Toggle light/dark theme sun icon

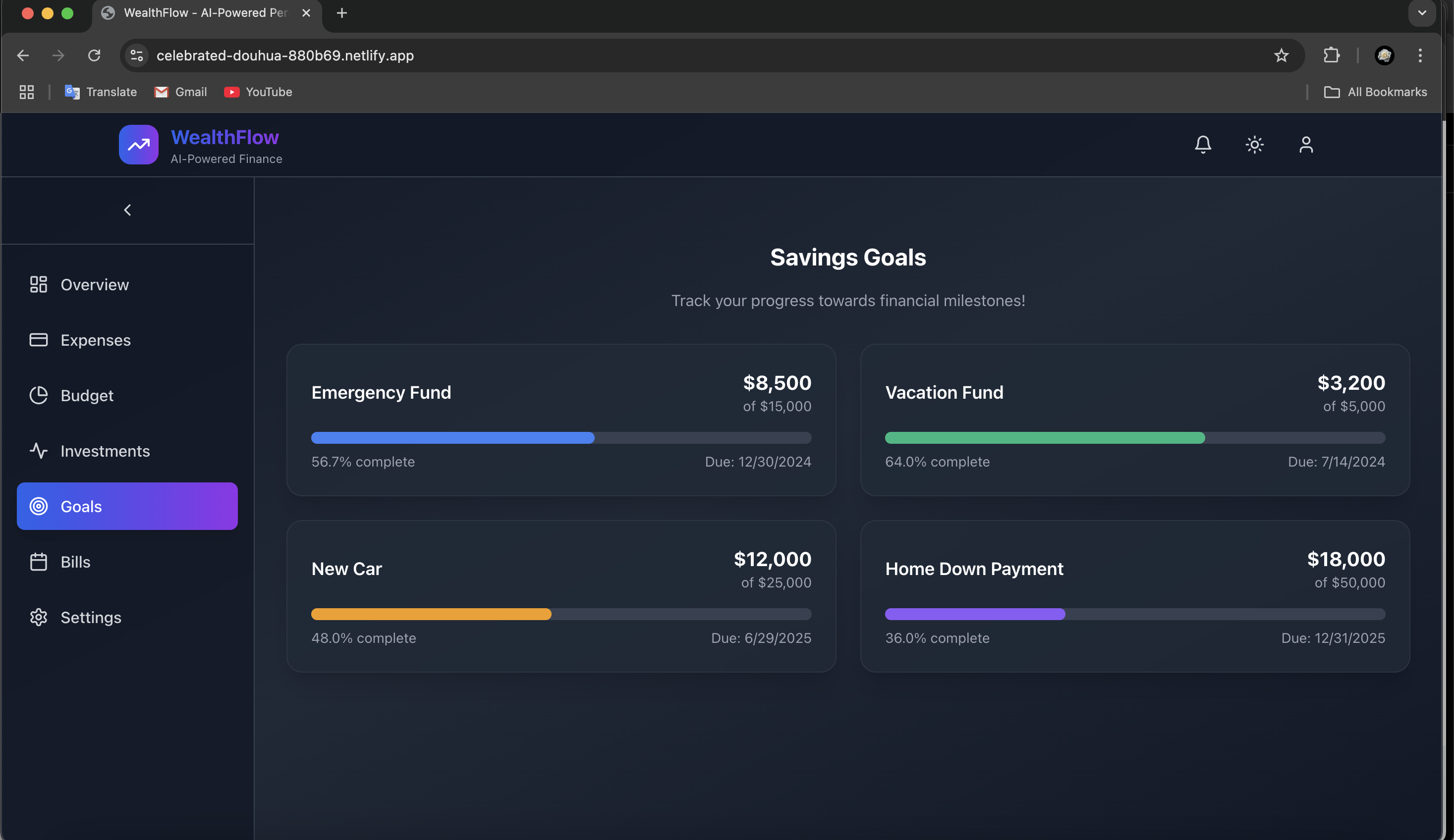click(x=1254, y=144)
